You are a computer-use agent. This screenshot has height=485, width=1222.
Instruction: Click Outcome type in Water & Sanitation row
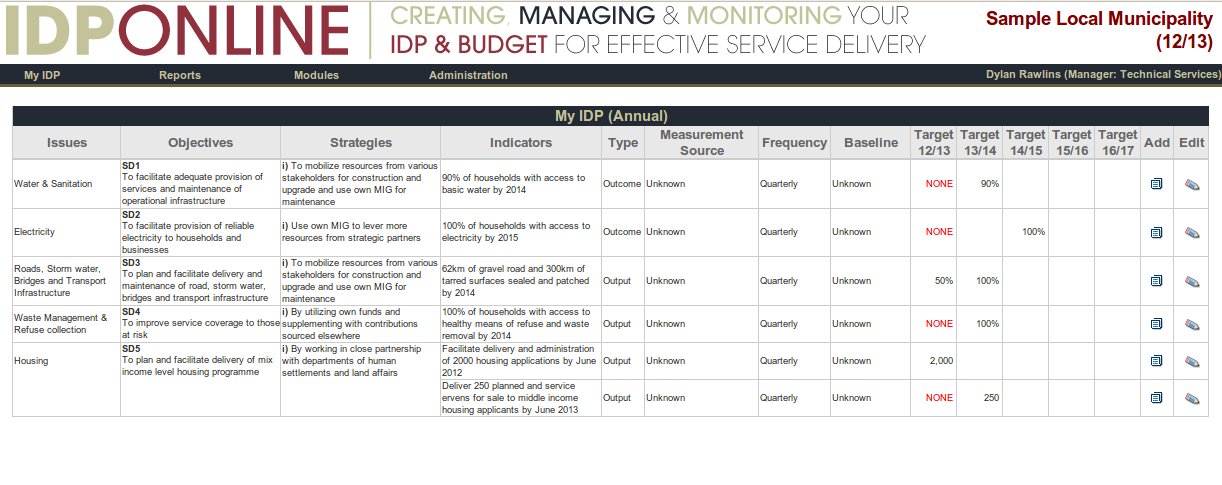pyautogui.click(x=621, y=184)
